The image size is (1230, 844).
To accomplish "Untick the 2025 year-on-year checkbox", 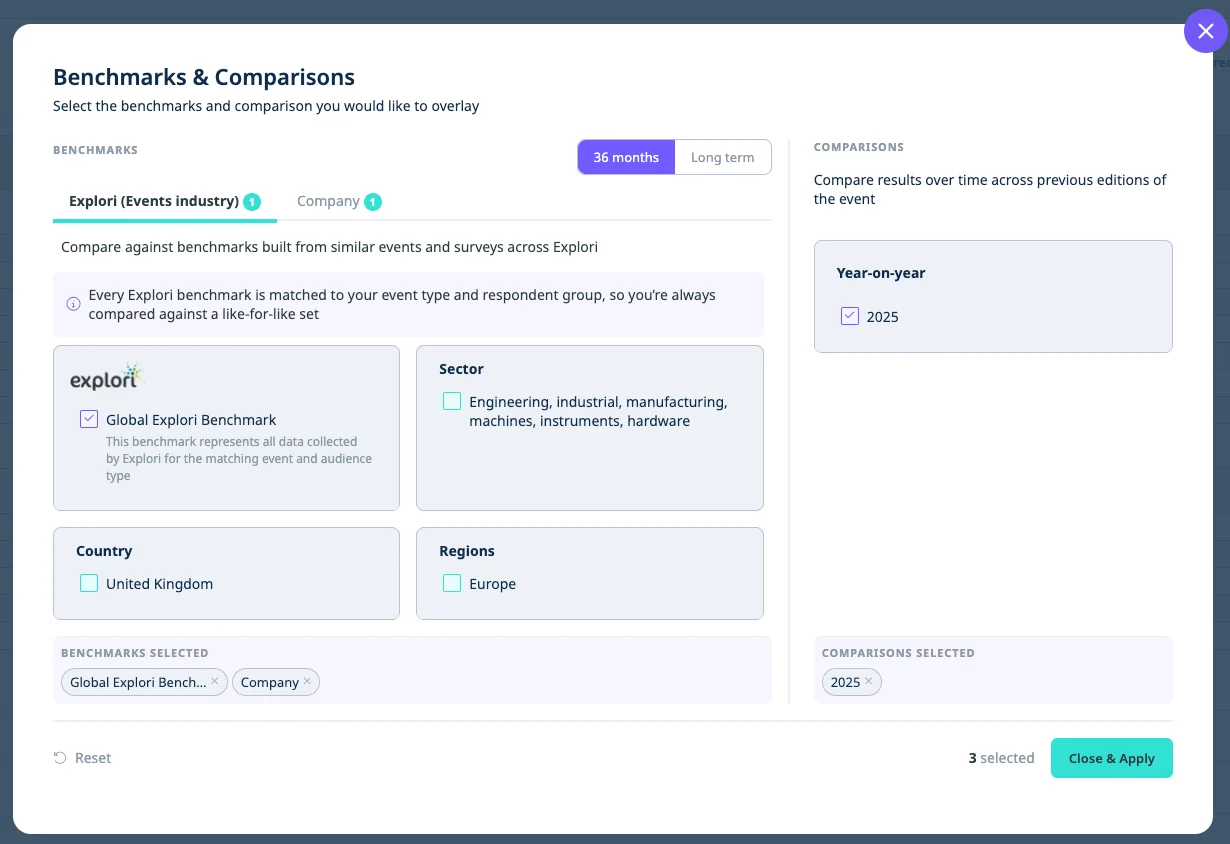I will [x=850, y=316].
